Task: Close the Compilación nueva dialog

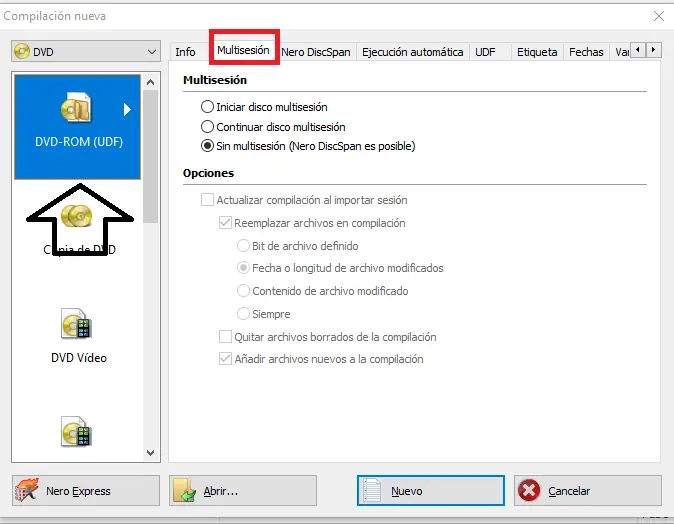Action: (x=659, y=16)
